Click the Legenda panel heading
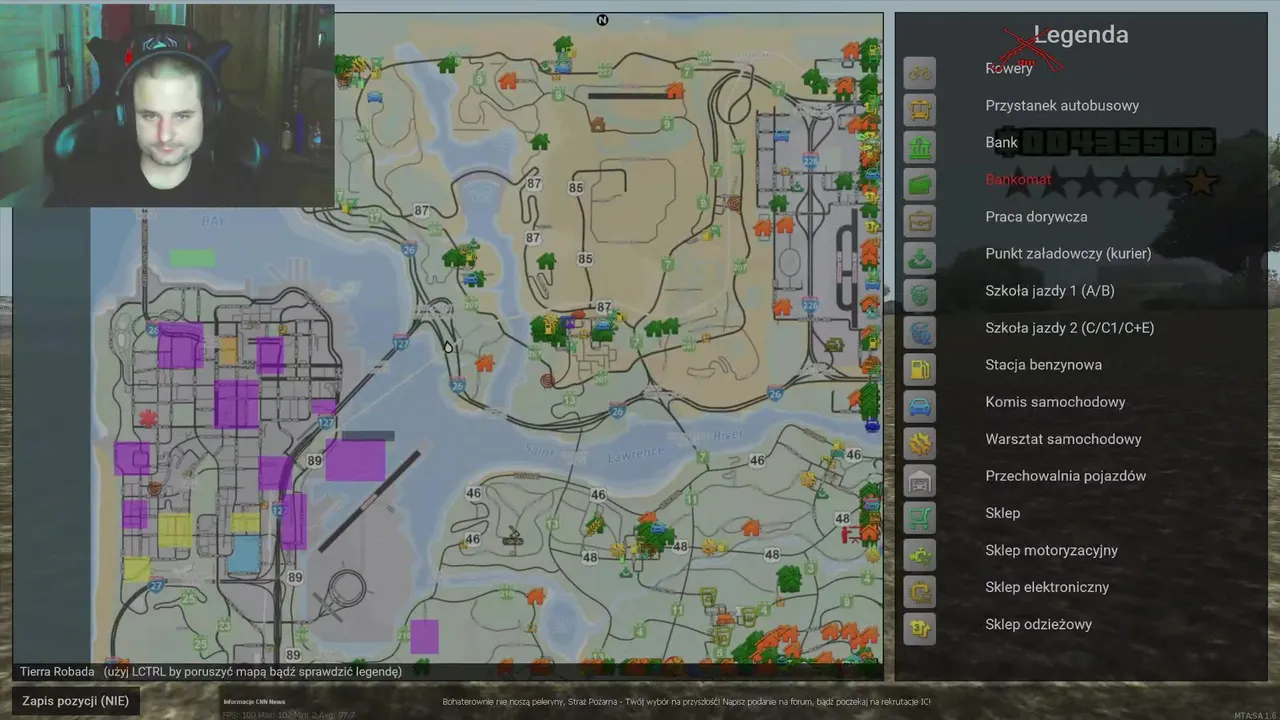Image resolution: width=1280 pixels, height=720 pixels. 1080,35
